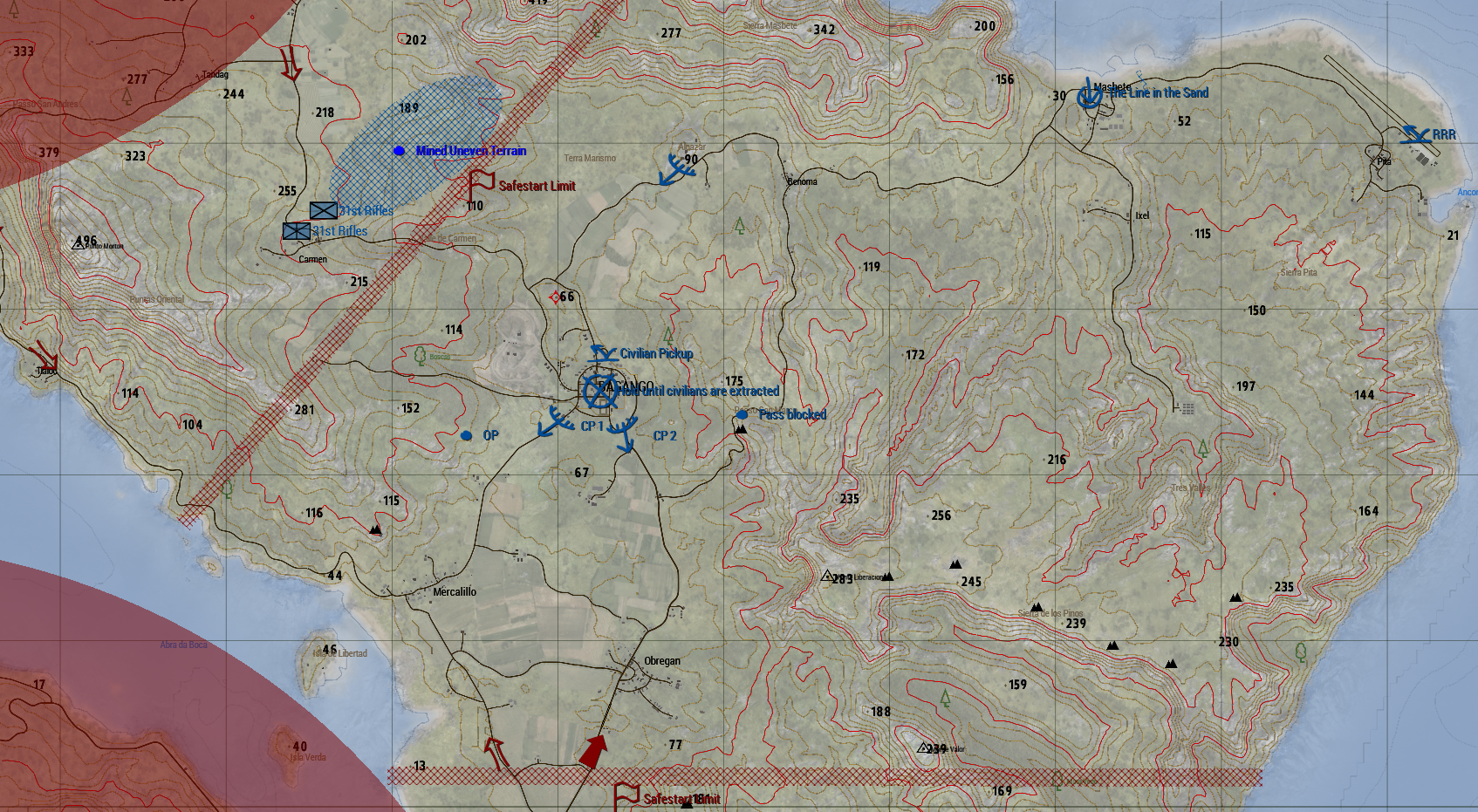This screenshot has height=812, width=1478.
Task: Click the RRR marker icon at the airfield
Action: click(x=1415, y=134)
